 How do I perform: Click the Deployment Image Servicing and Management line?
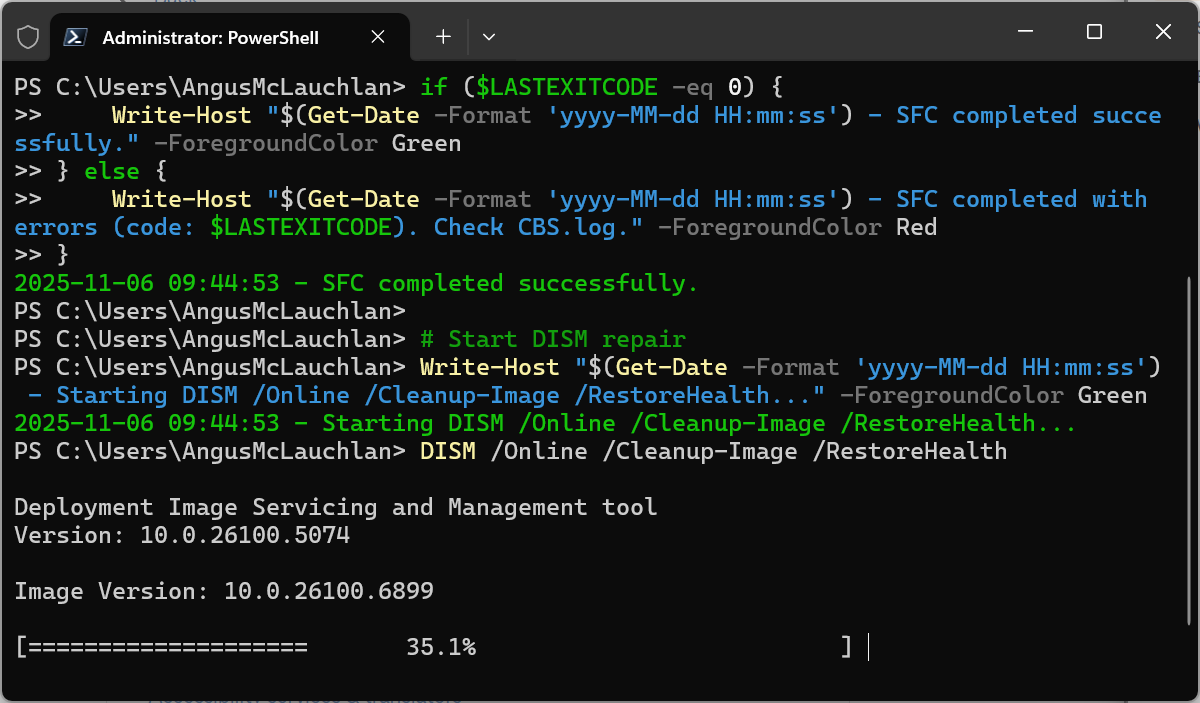pos(335,507)
